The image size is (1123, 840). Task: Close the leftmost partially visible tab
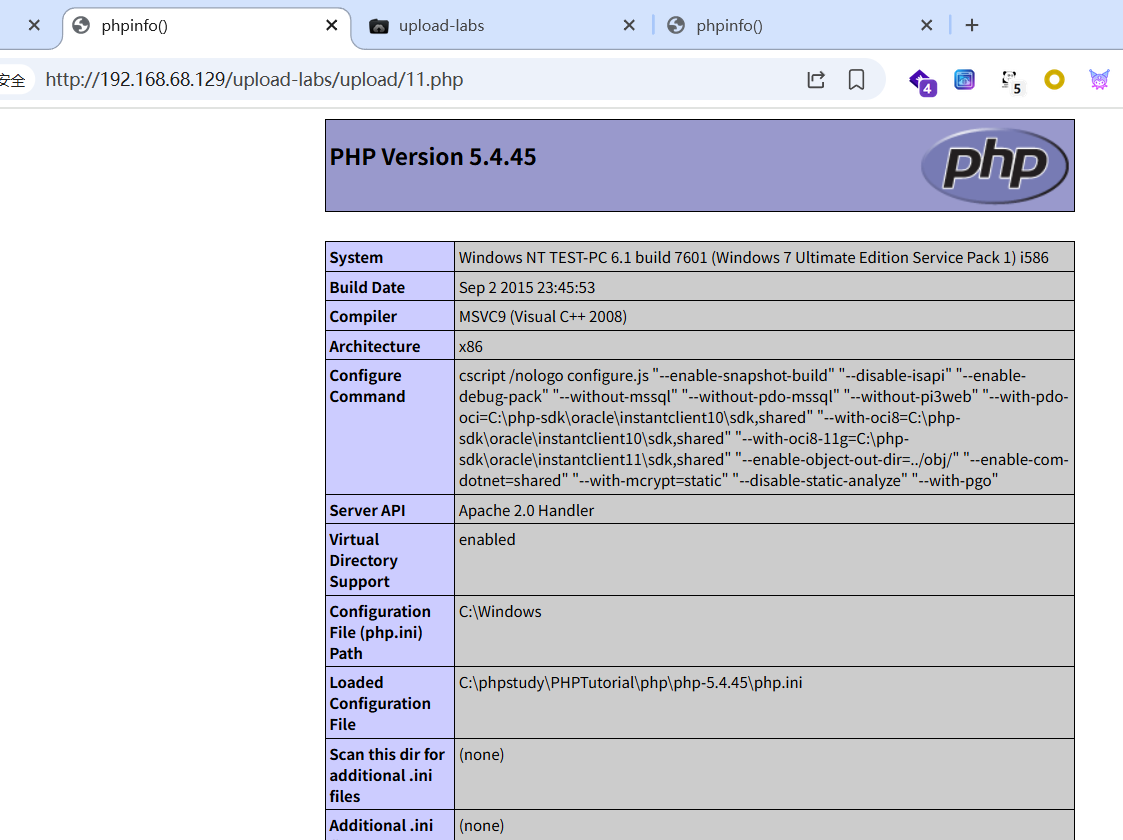[34, 26]
